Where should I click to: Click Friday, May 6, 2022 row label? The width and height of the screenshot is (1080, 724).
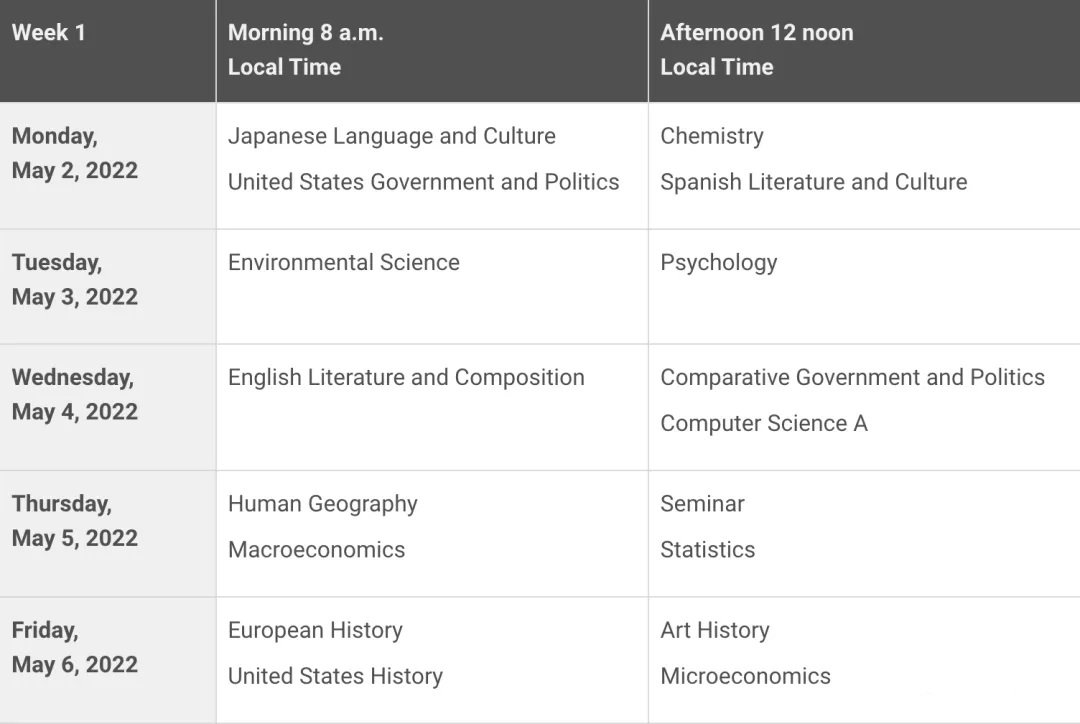tap(74, 647)
